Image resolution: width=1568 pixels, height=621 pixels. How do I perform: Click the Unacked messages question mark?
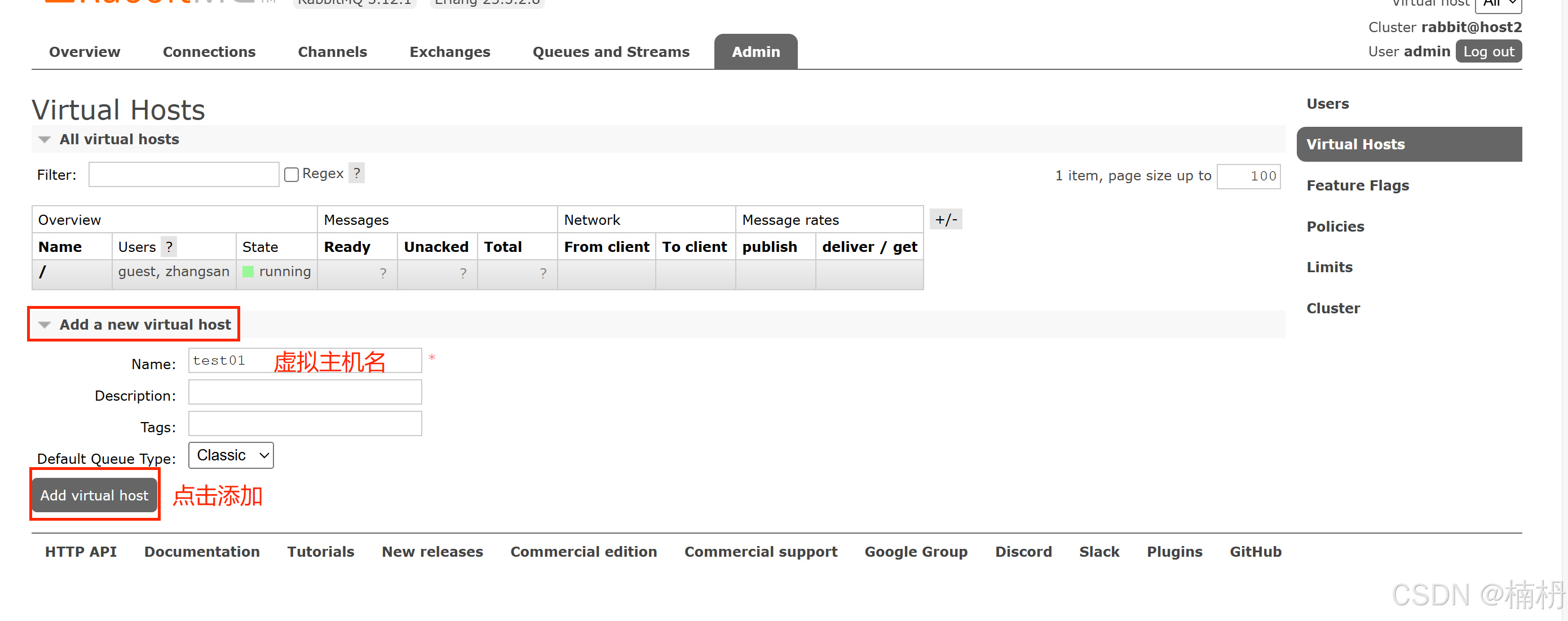click(x=462, y=273)
